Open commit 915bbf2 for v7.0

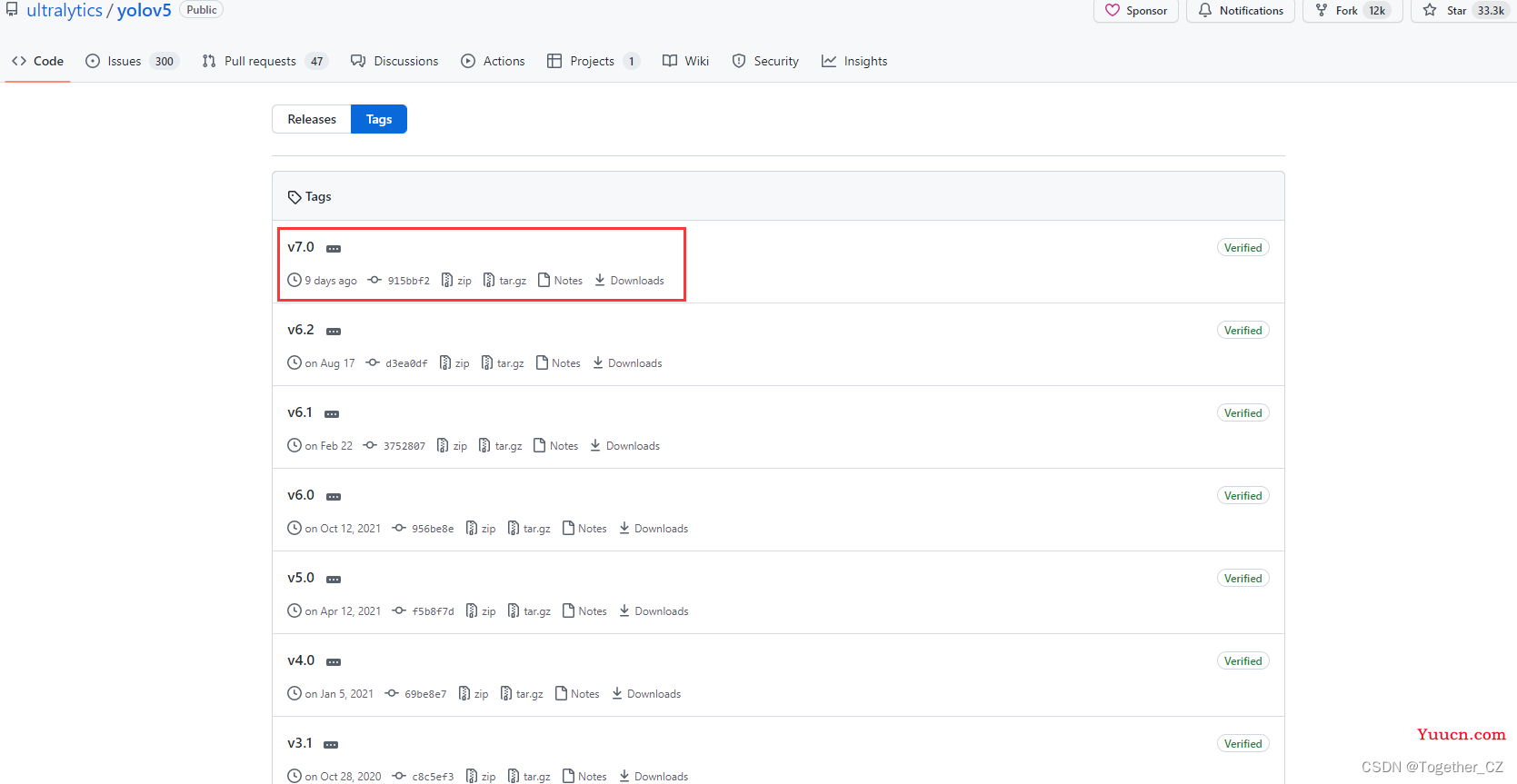point(399,281)
